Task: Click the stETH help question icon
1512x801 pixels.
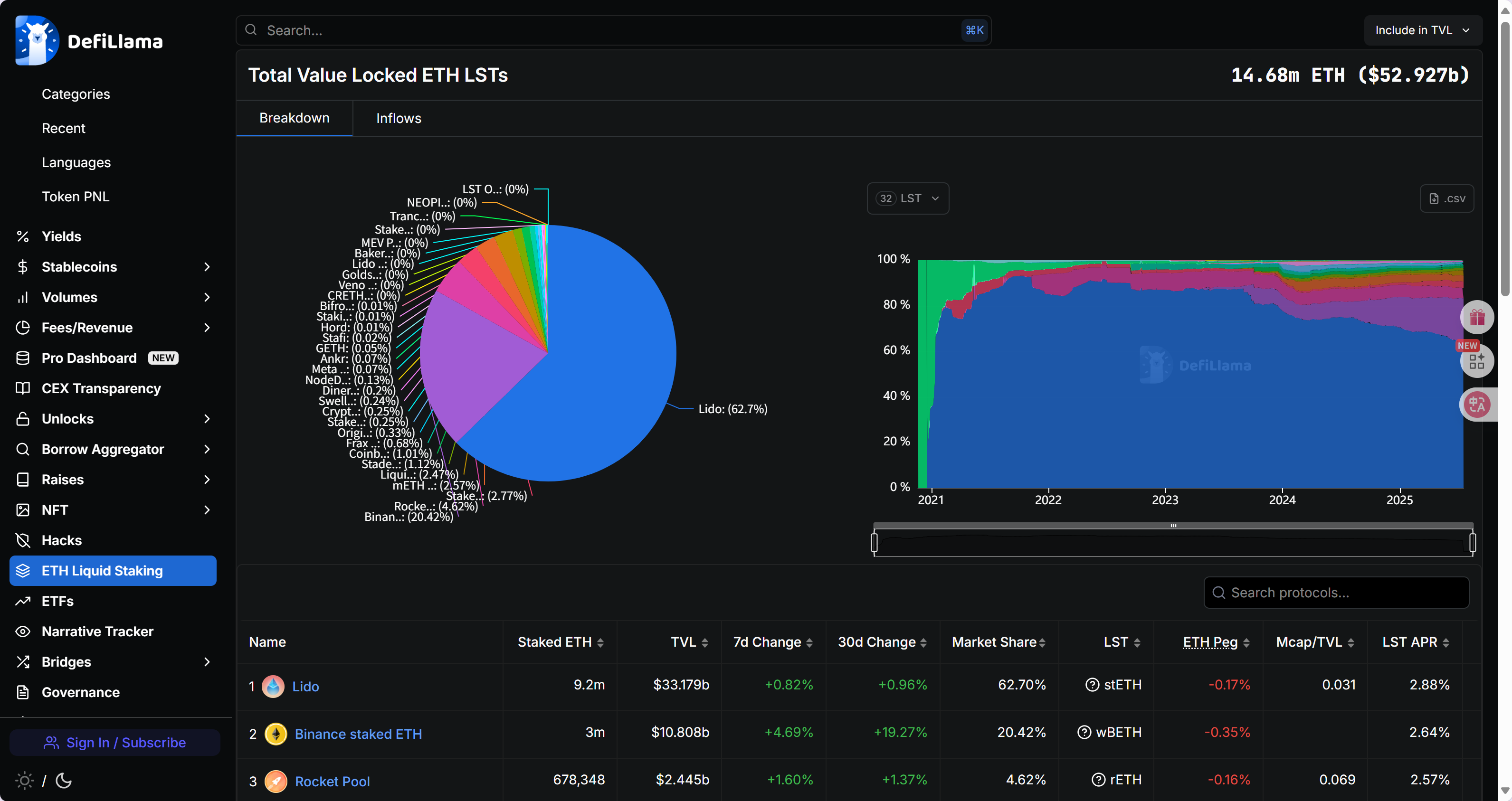Action: (1093, 685)
